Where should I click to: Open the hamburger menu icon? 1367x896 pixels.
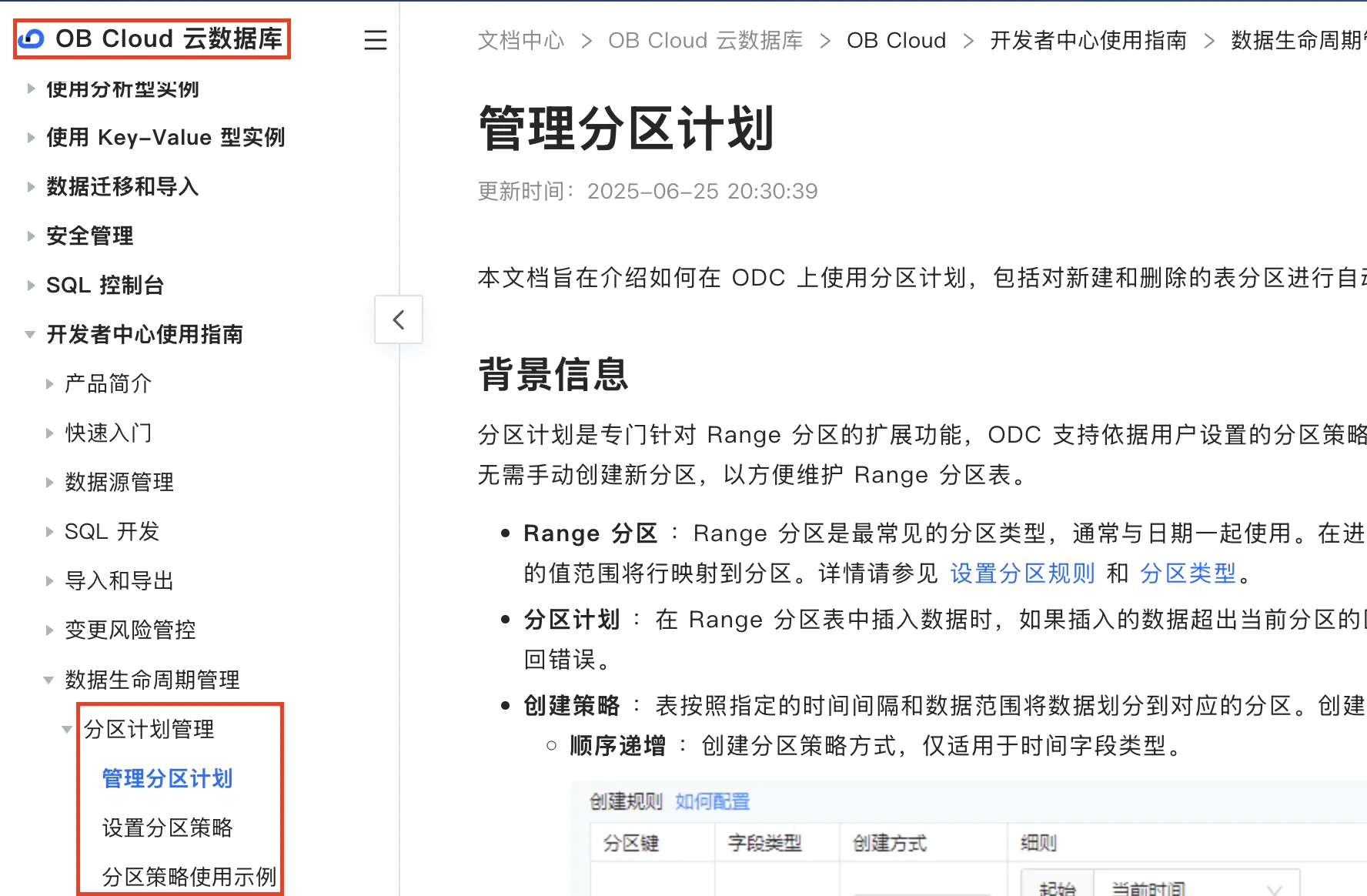pyautogui.click(x=376, y=40)
